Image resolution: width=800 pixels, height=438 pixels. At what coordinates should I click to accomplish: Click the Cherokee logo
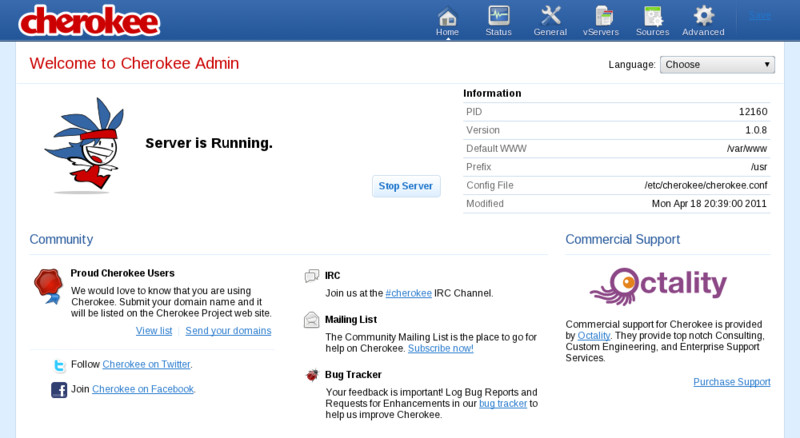89,21
